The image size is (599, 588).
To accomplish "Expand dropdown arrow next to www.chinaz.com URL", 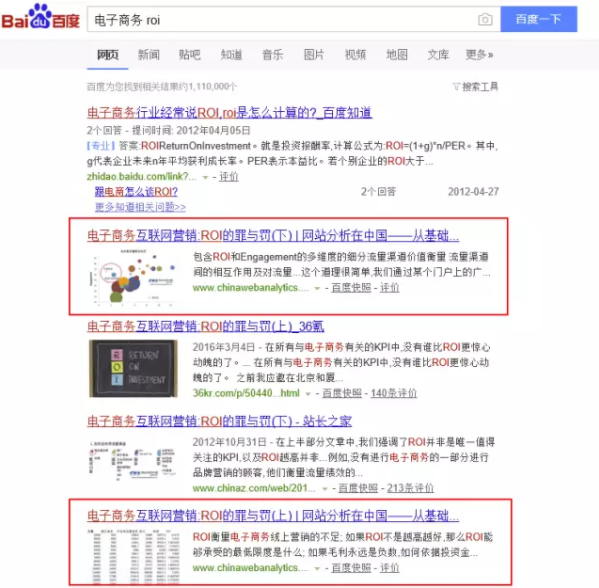I will 325,489.
